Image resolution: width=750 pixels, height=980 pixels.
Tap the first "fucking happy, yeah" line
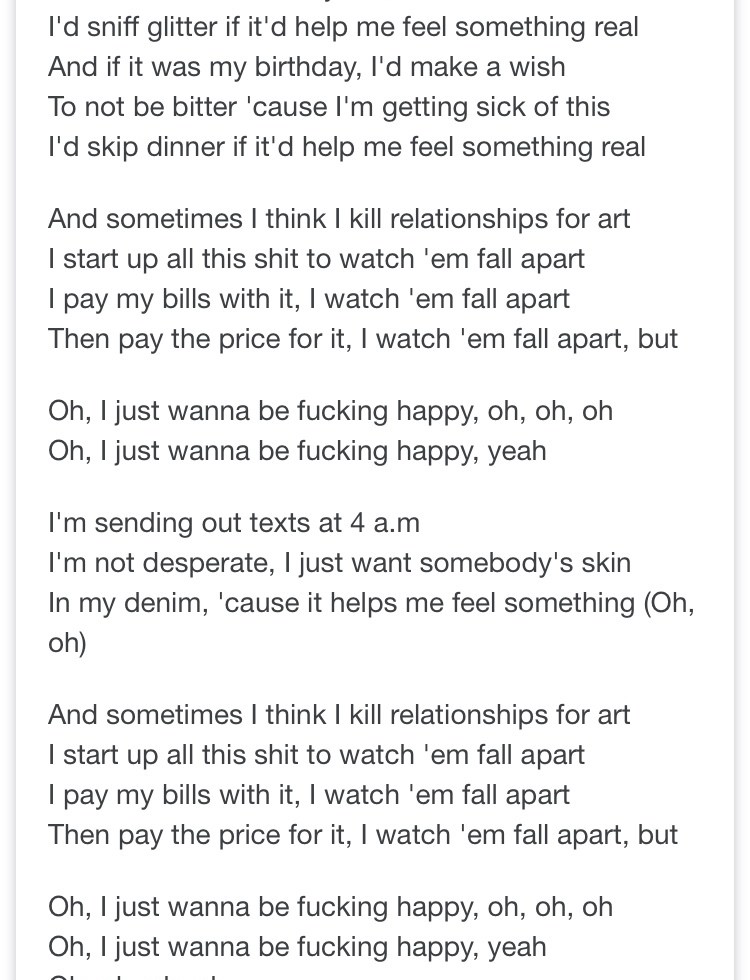click(x=297, y=451)
